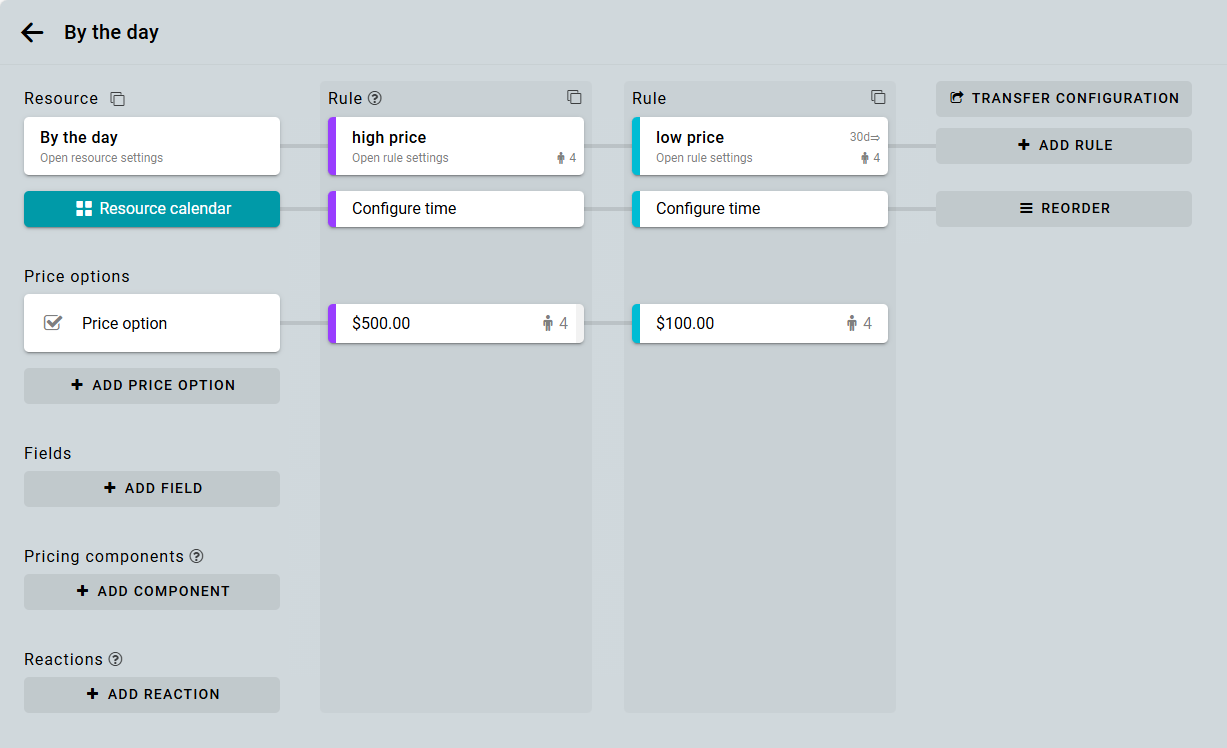This screenshot has width=1227, height=748.
Task: Click copy icon next to Resource heading
Action: pyautogui.click(x=118, y=99)
